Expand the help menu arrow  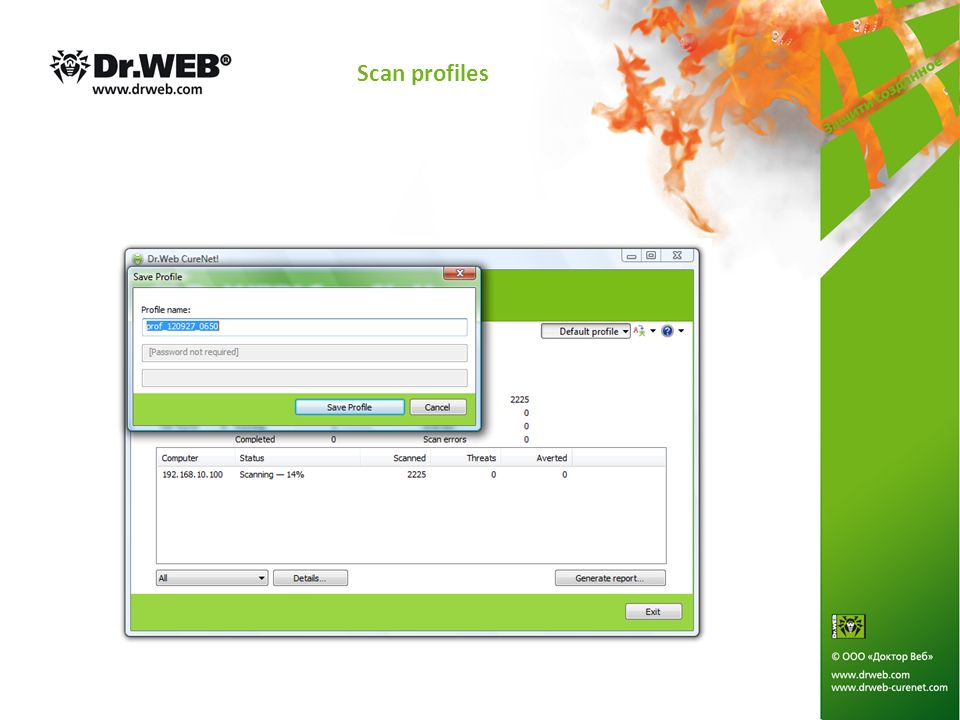pos(681,331)
